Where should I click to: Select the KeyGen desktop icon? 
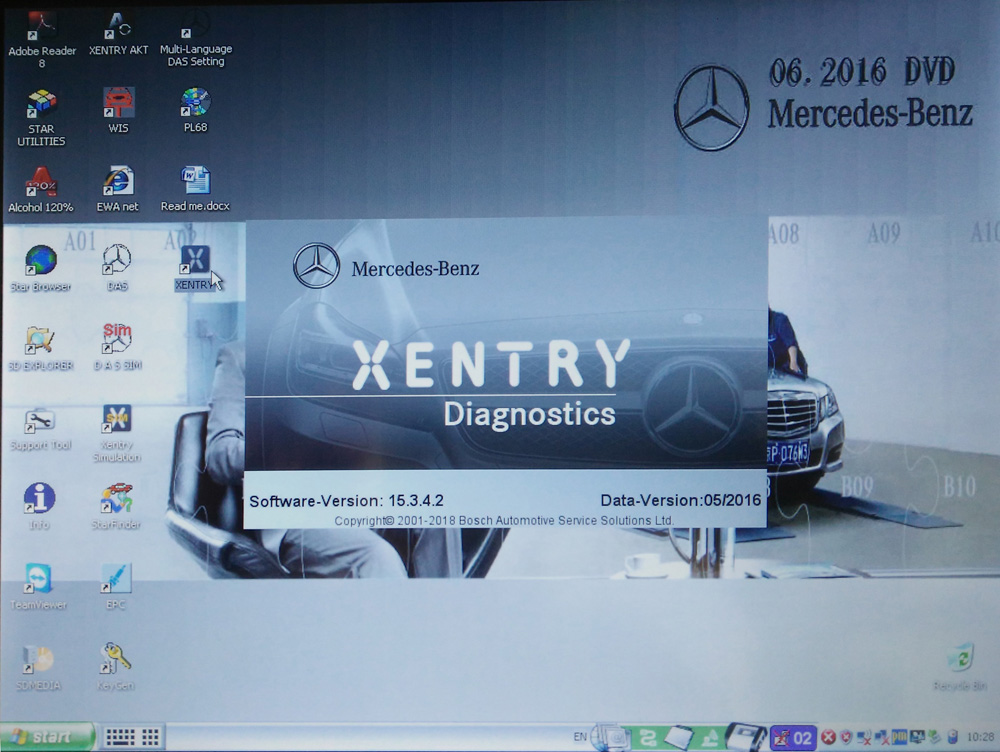(115, 668)
